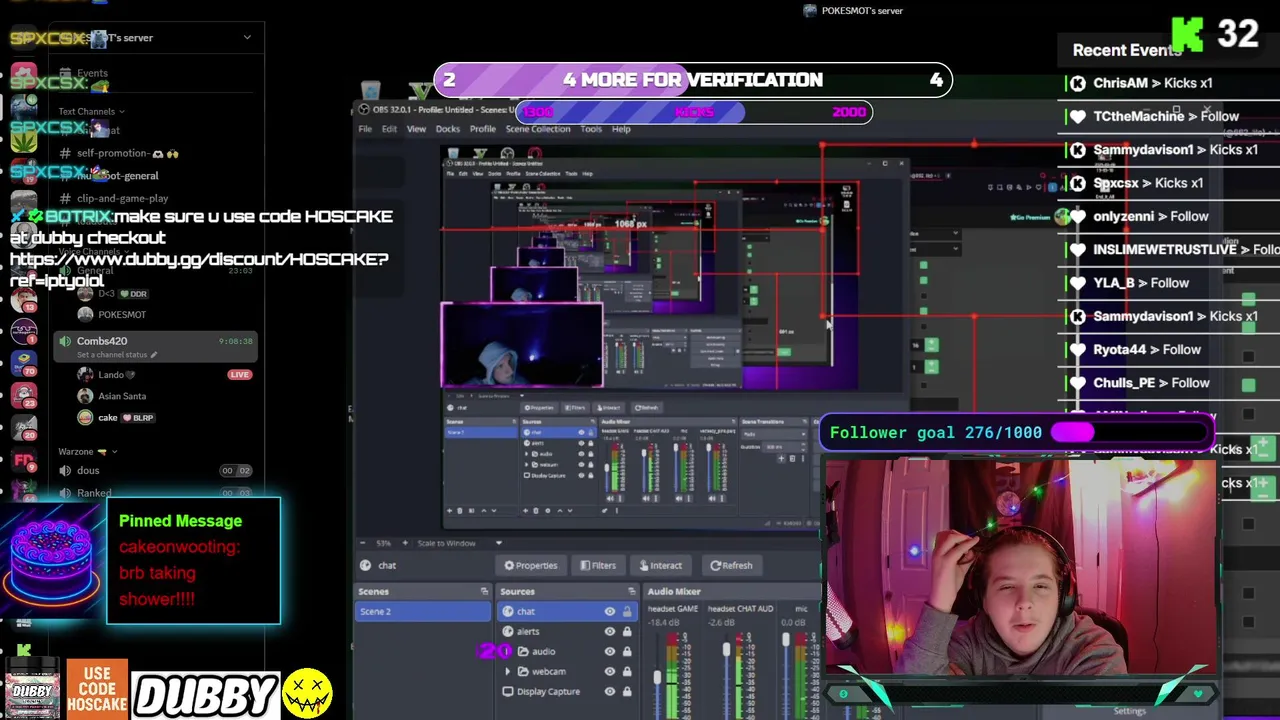
Task: Click Lando's LIVE badge in Discord
Action: point(239,375)
